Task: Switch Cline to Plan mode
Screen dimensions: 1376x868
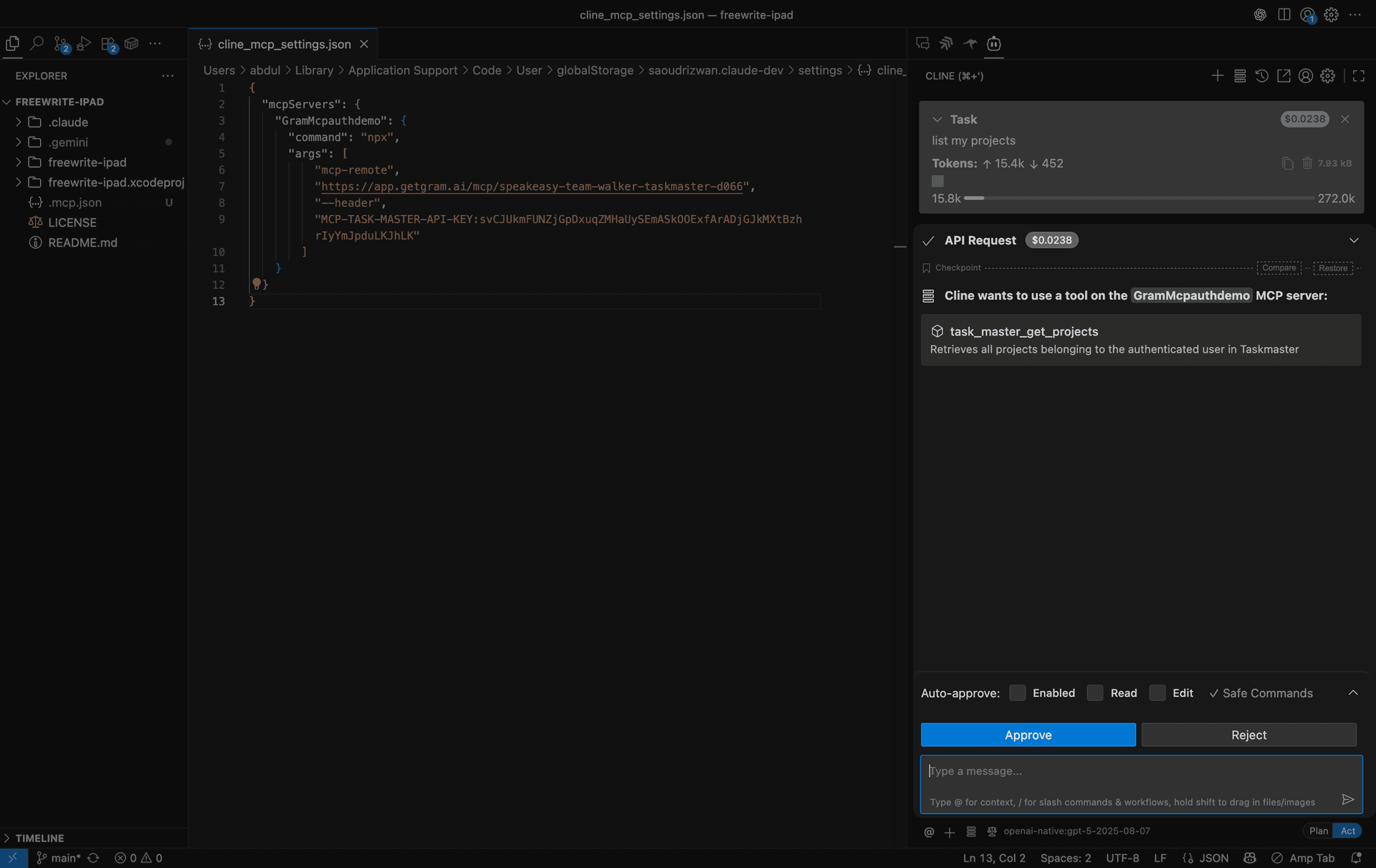Action: pos(1319,831)
